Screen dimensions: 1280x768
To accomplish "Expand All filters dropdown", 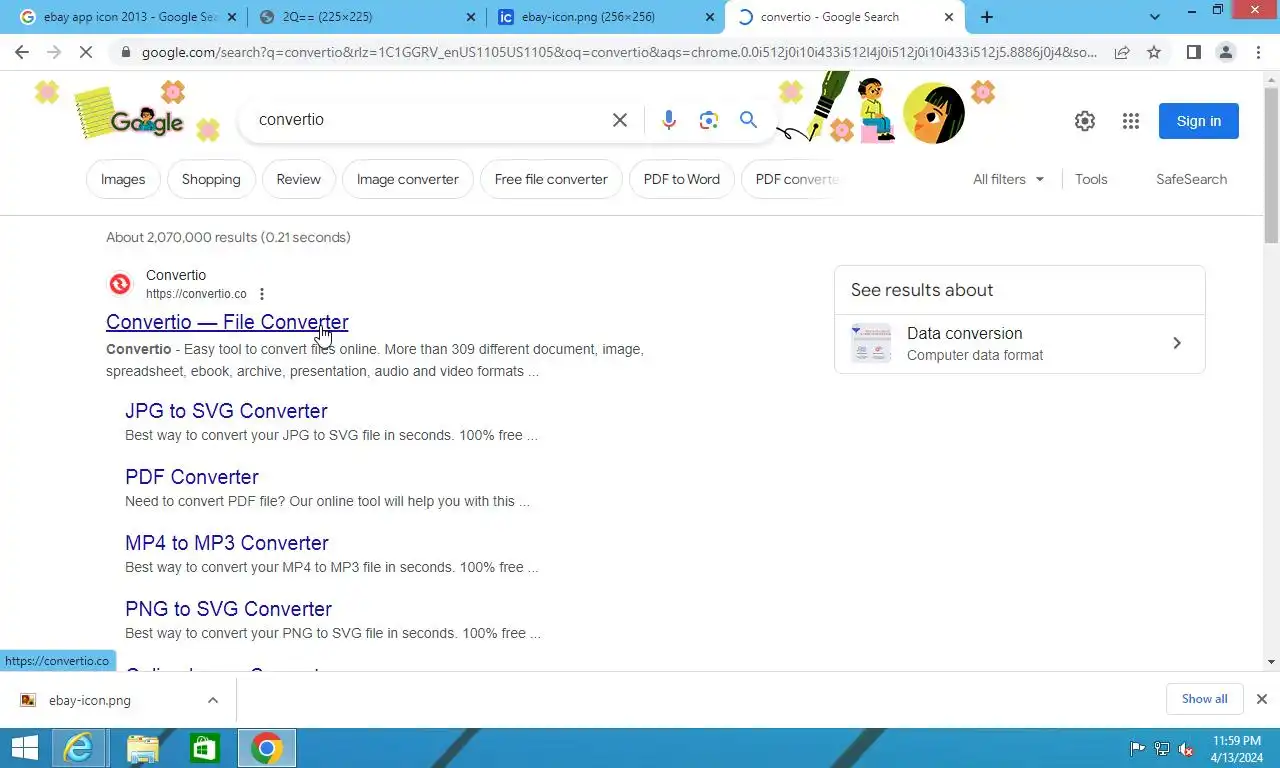I will click(1009, 179).
